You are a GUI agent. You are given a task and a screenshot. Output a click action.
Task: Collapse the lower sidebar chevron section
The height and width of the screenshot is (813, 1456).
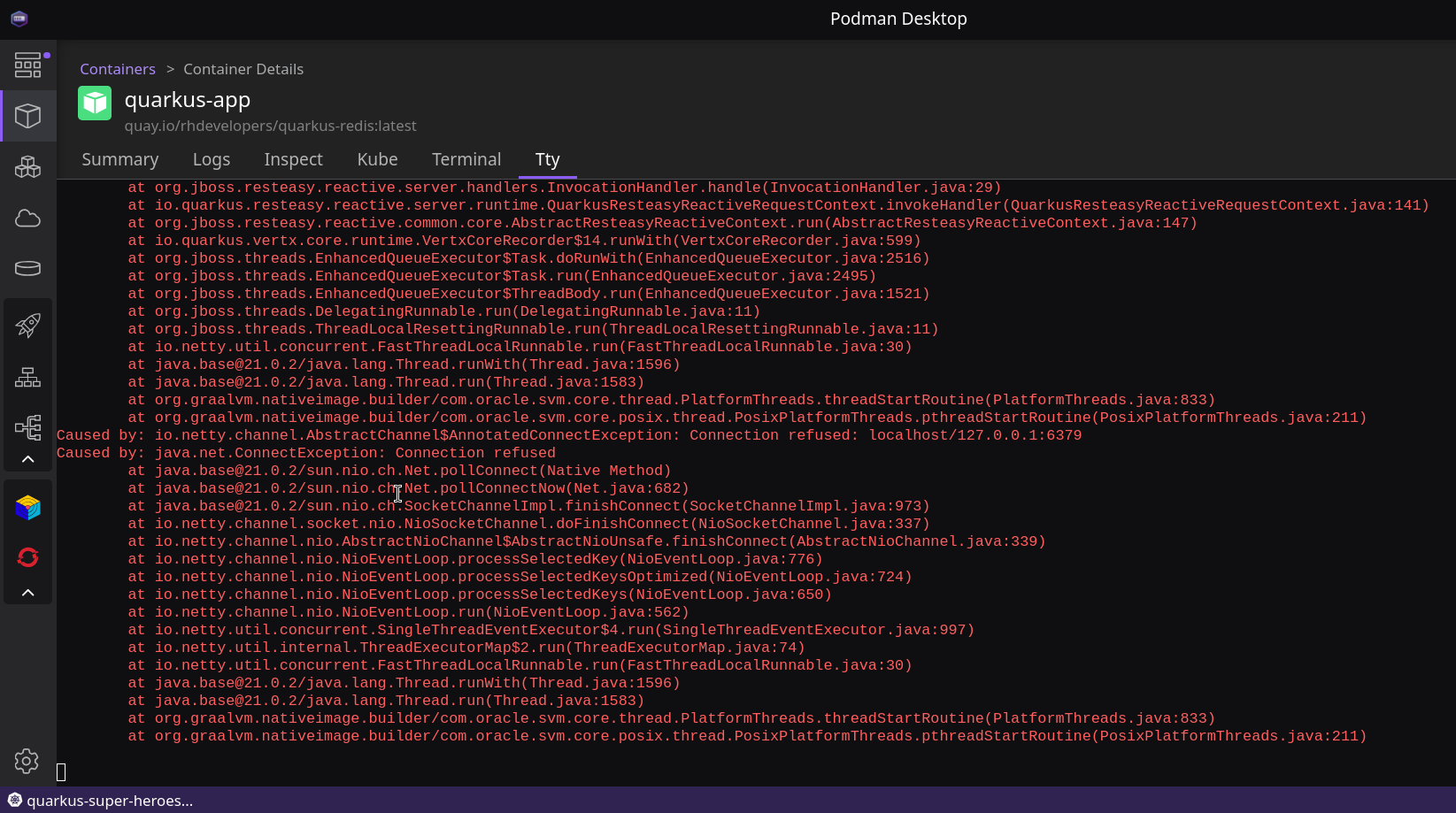point(27,593)
